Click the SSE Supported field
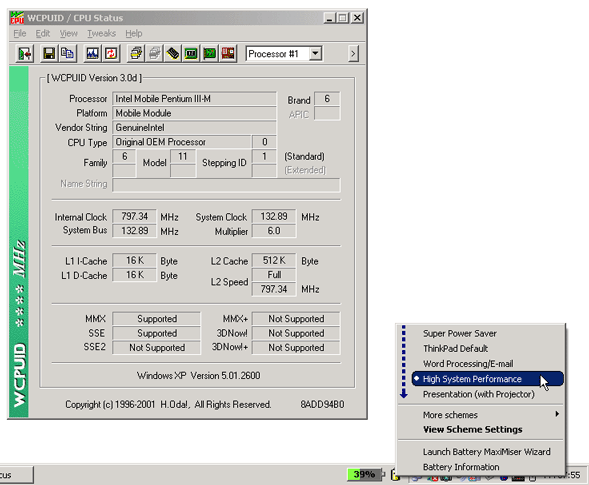Viewport: 589px width, 485px height. (x=157, y=333)
